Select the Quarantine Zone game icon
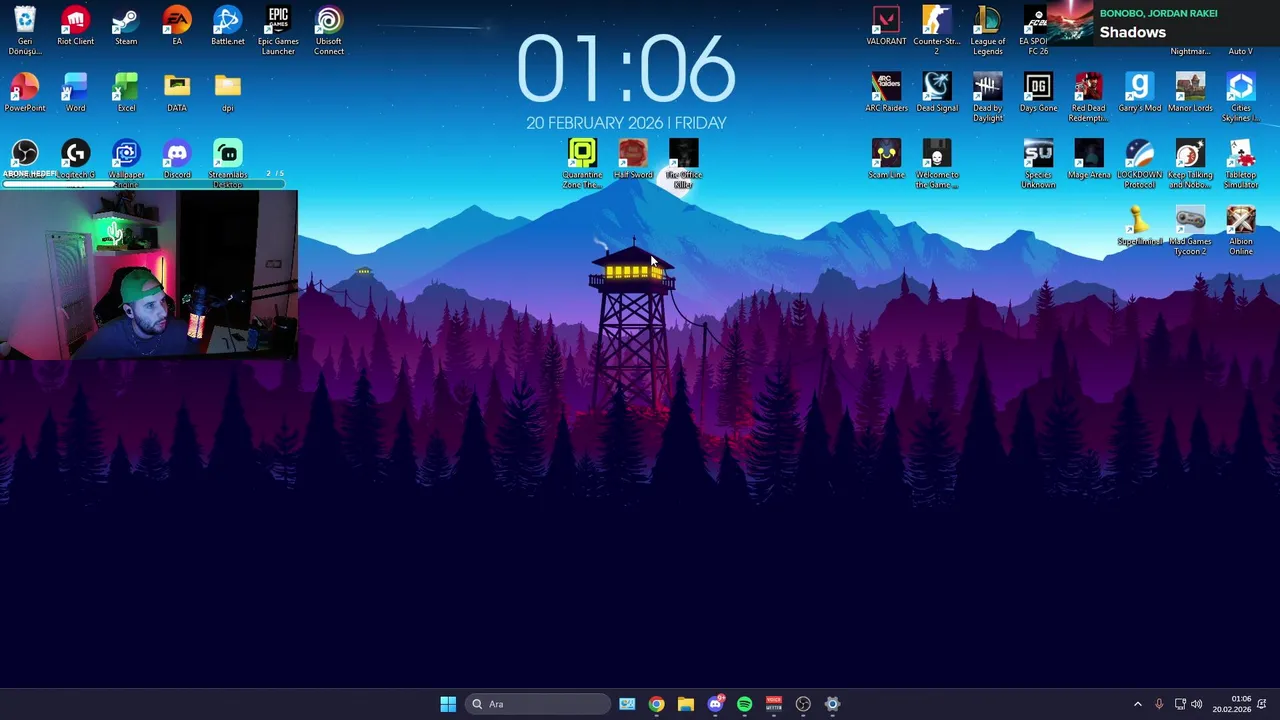Screen dimensions: 1280x720 coord(582,163)
